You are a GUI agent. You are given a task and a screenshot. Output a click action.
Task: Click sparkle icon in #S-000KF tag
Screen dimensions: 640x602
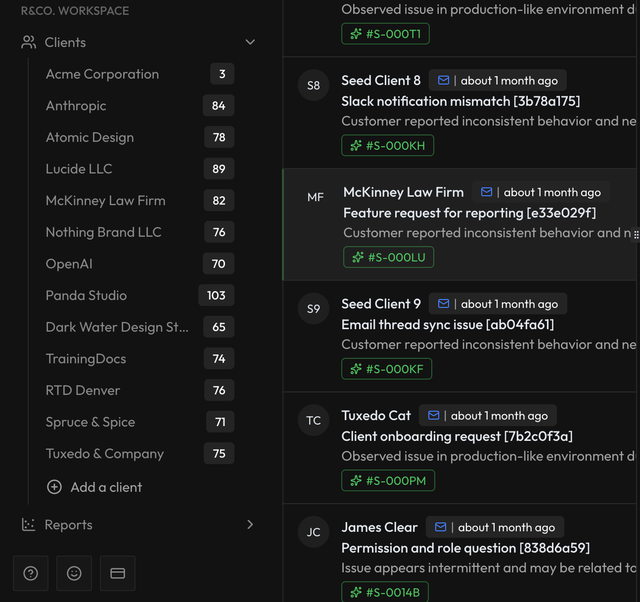(356, 369)
